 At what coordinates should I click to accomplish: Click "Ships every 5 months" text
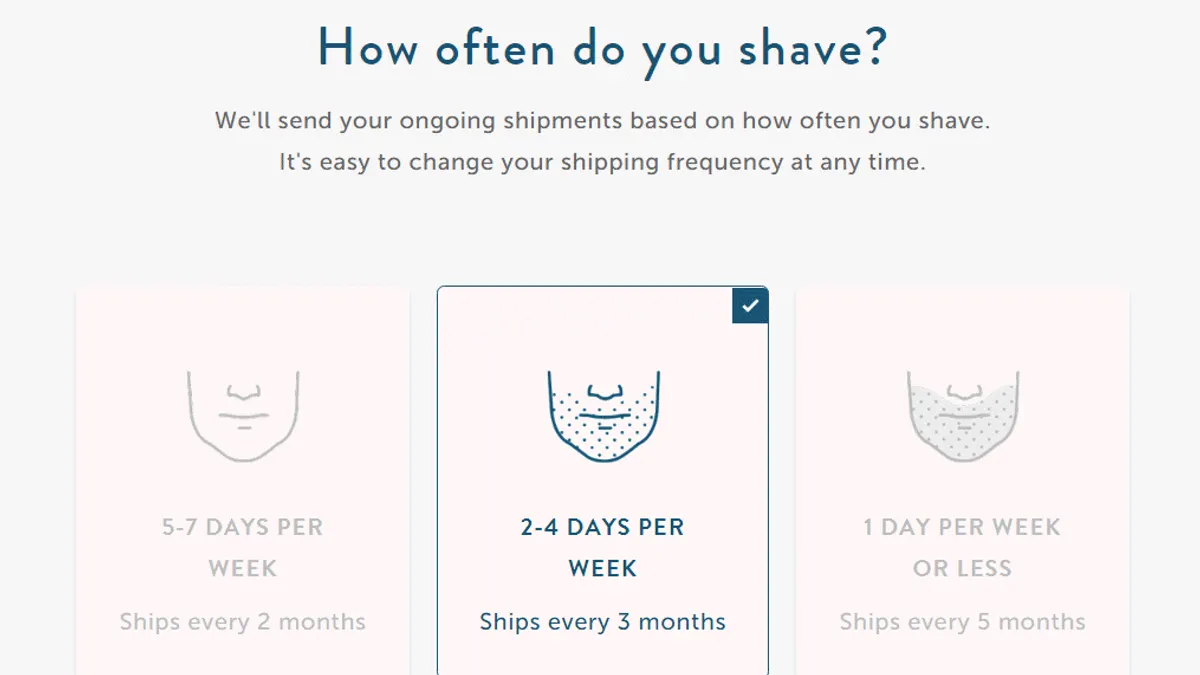point(963,622)
